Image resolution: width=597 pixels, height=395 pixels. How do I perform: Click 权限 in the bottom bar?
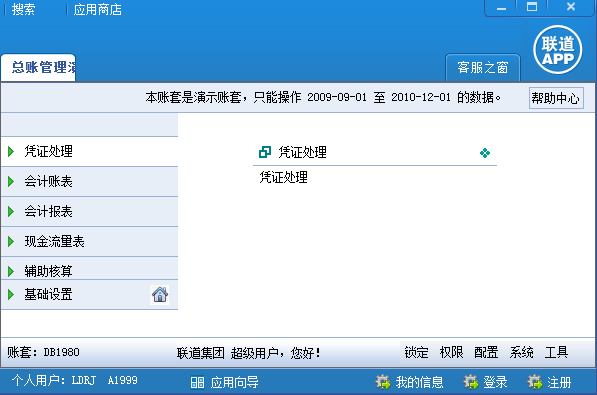[451, 352]
